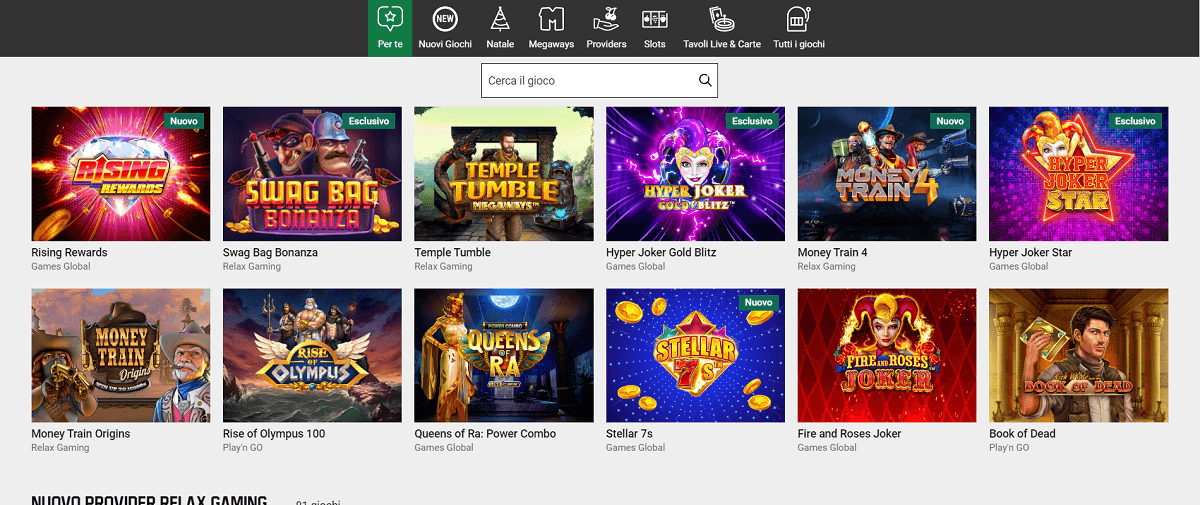Select the Tutti i giochi label

tap(798, 44)
